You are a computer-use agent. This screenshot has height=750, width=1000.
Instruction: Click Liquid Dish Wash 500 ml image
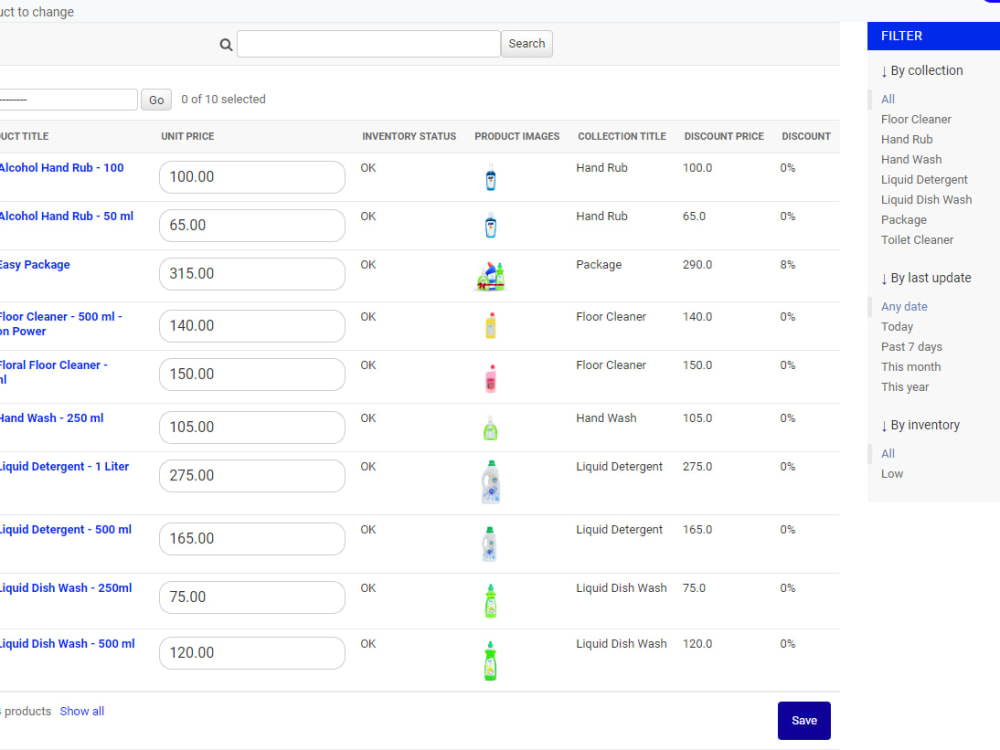coord(490,661)
